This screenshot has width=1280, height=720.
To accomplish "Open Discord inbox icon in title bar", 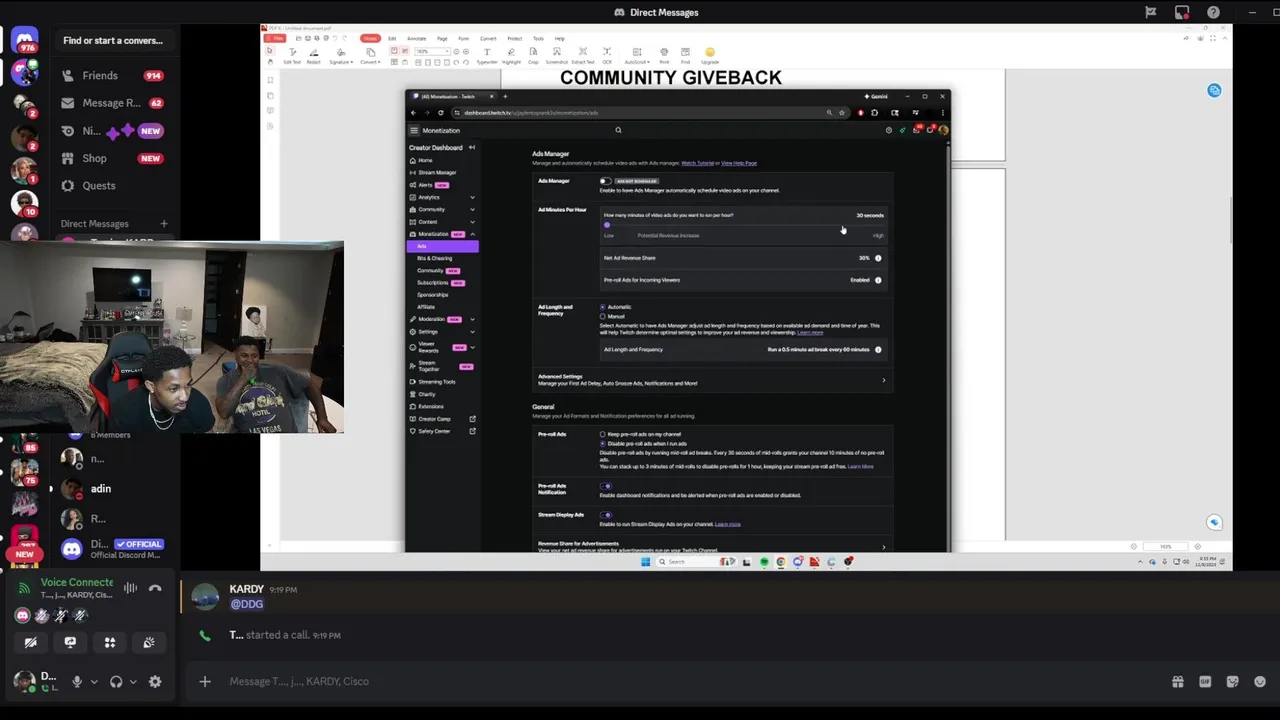I will pos(1182,12).
